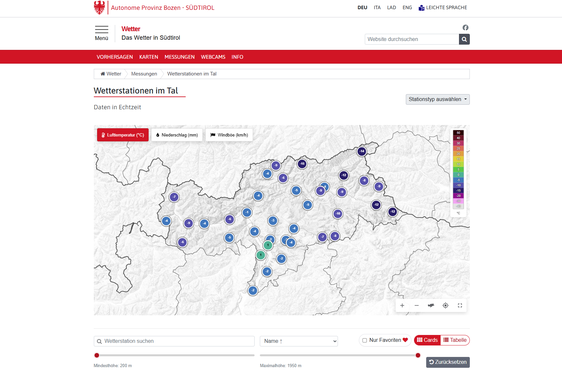Screen dimensions: 562x374
Task: Switch language to ENG
Action: tap(407, 8)
